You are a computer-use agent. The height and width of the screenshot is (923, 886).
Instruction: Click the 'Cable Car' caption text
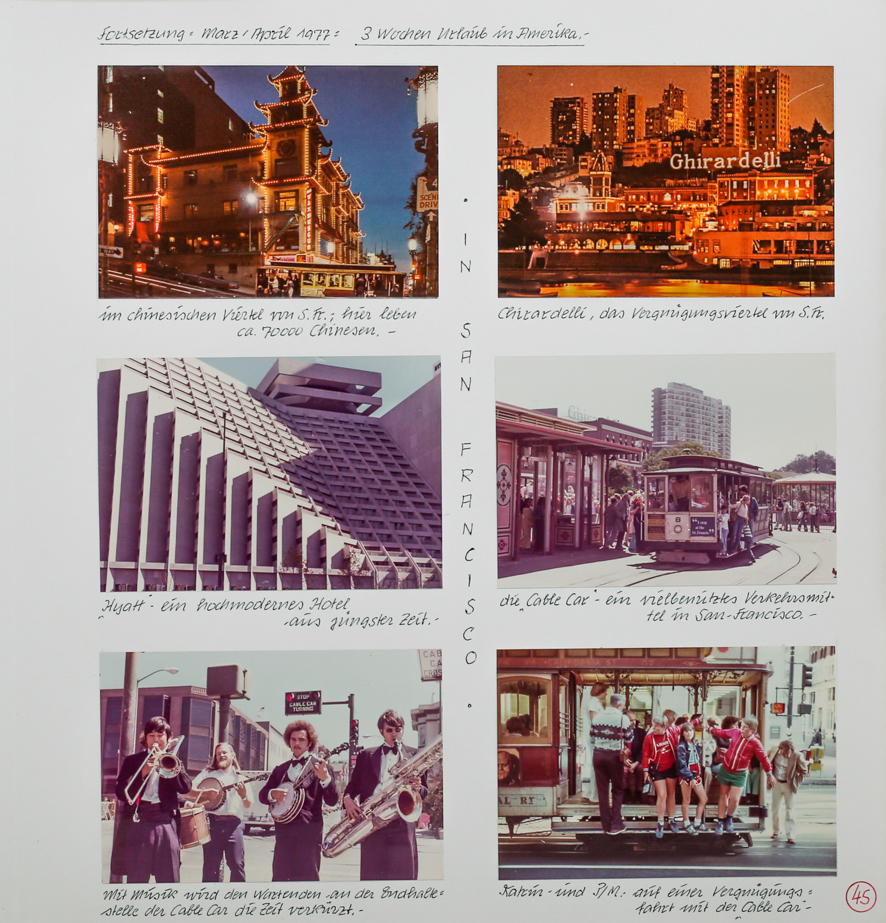point(665,607)
